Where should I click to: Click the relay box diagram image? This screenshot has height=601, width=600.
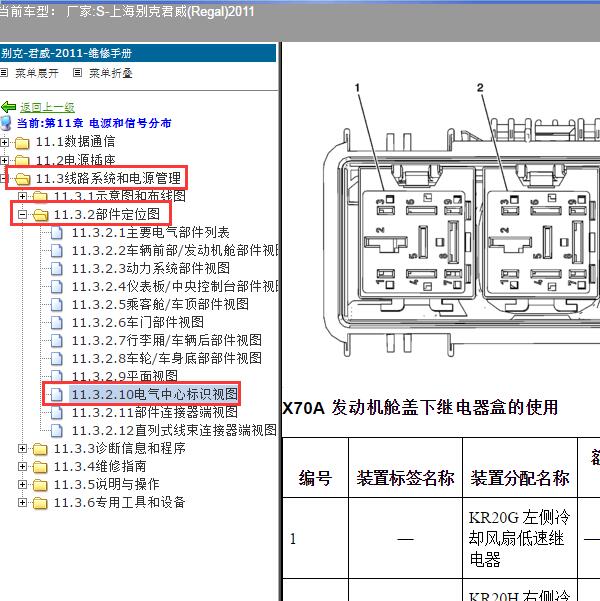461,220
